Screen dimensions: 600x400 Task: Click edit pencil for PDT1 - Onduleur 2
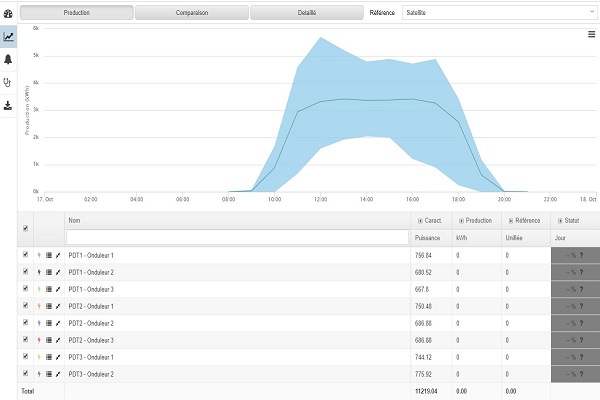(58, 272)
